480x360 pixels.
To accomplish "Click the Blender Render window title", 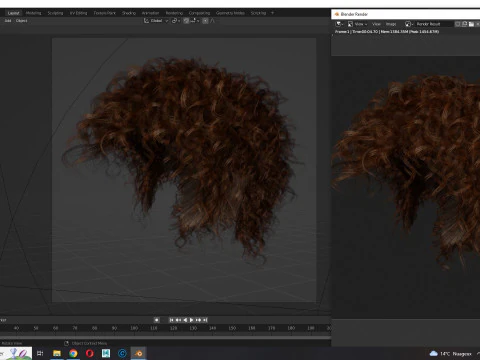I will (x=354, y=14).
